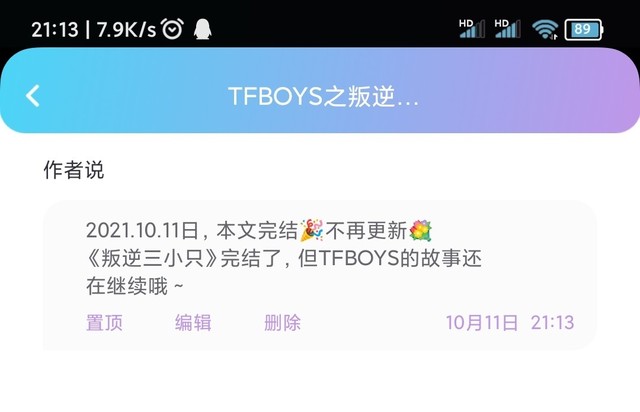The height and width of the screenshot is (412, 640).
Task: Pin the note with 置顶
Action: click(x=104, y=323)
